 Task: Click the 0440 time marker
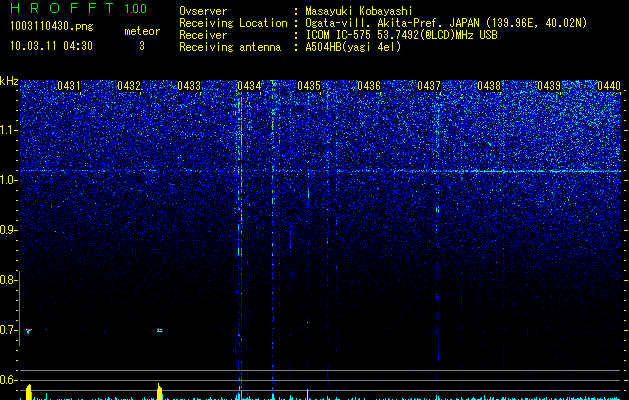click(609, 86)
